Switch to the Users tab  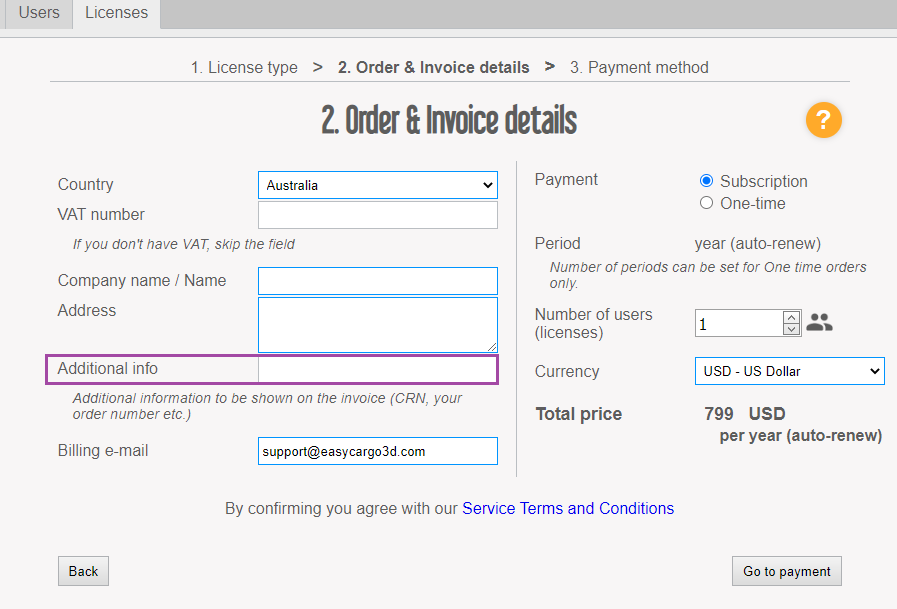(39, 13)
